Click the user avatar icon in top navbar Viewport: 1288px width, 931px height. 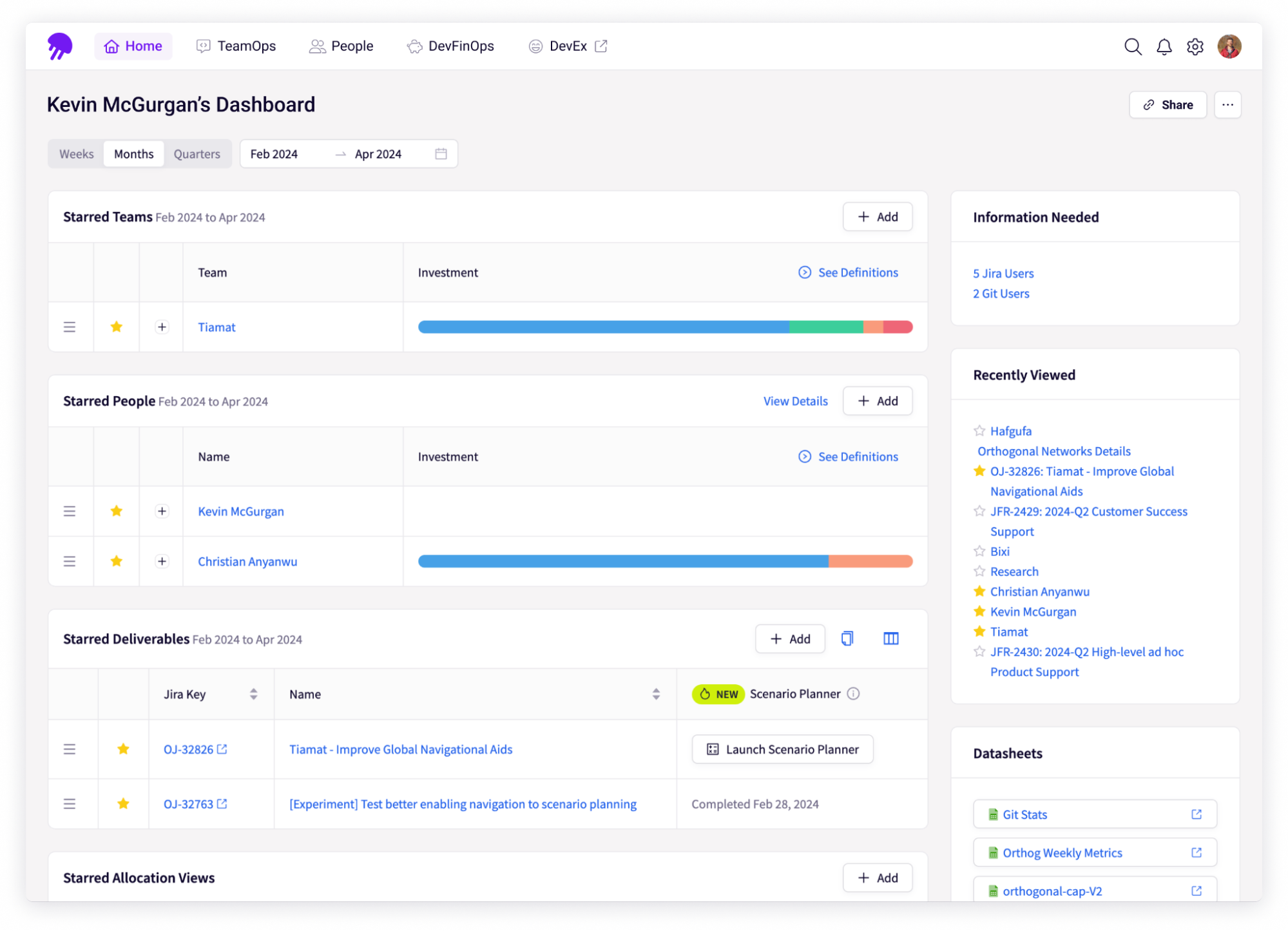click(1229, 46)
